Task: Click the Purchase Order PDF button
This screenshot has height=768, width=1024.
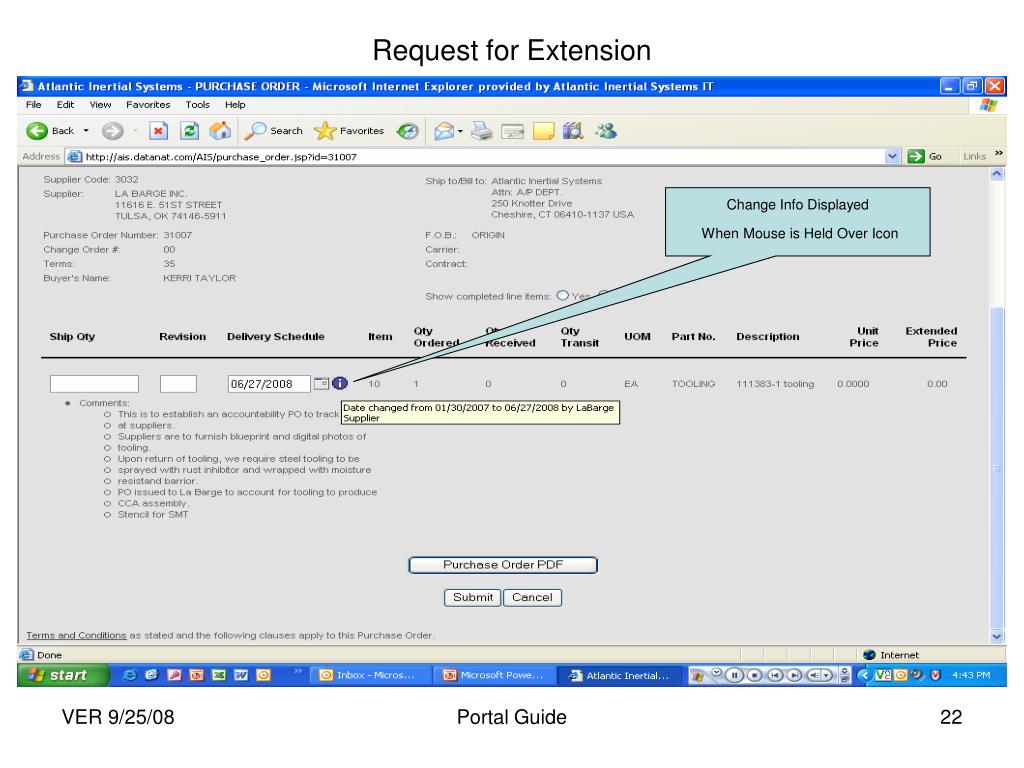Action: (503, 565)
